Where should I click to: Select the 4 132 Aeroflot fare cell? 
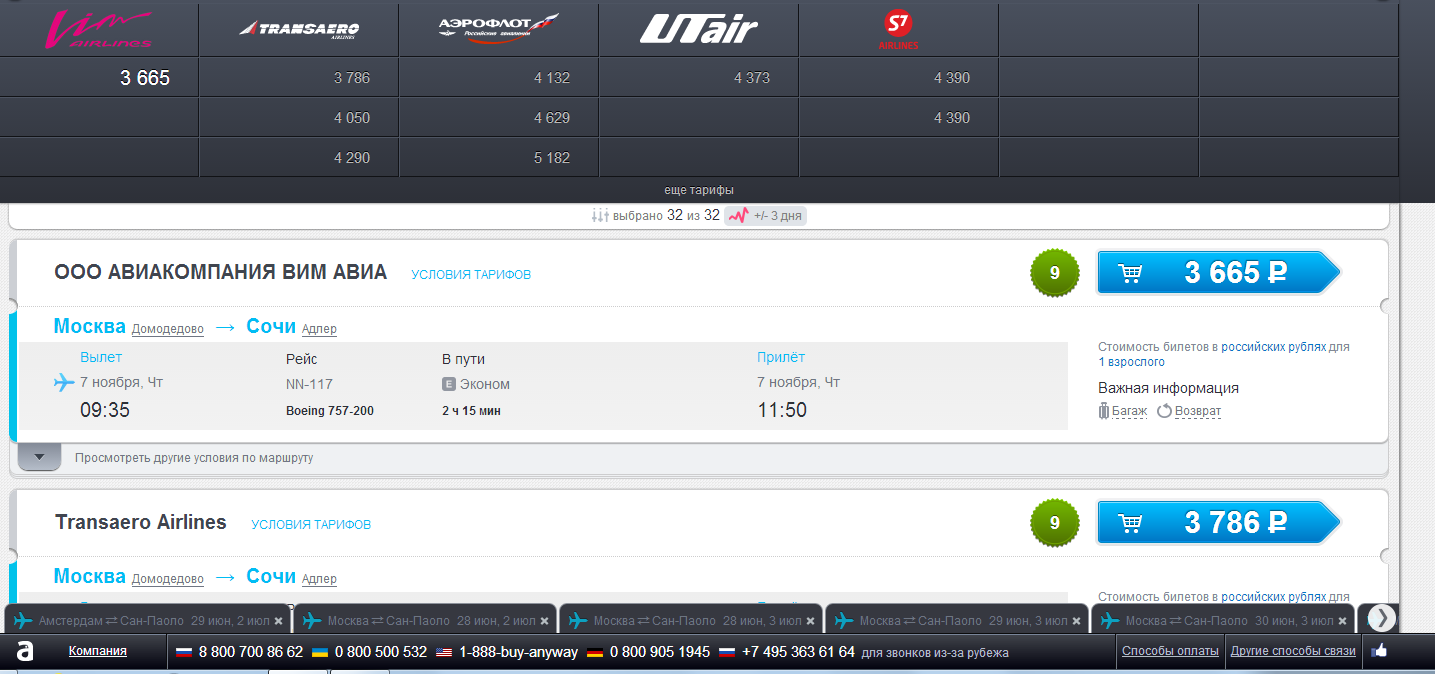499,77
